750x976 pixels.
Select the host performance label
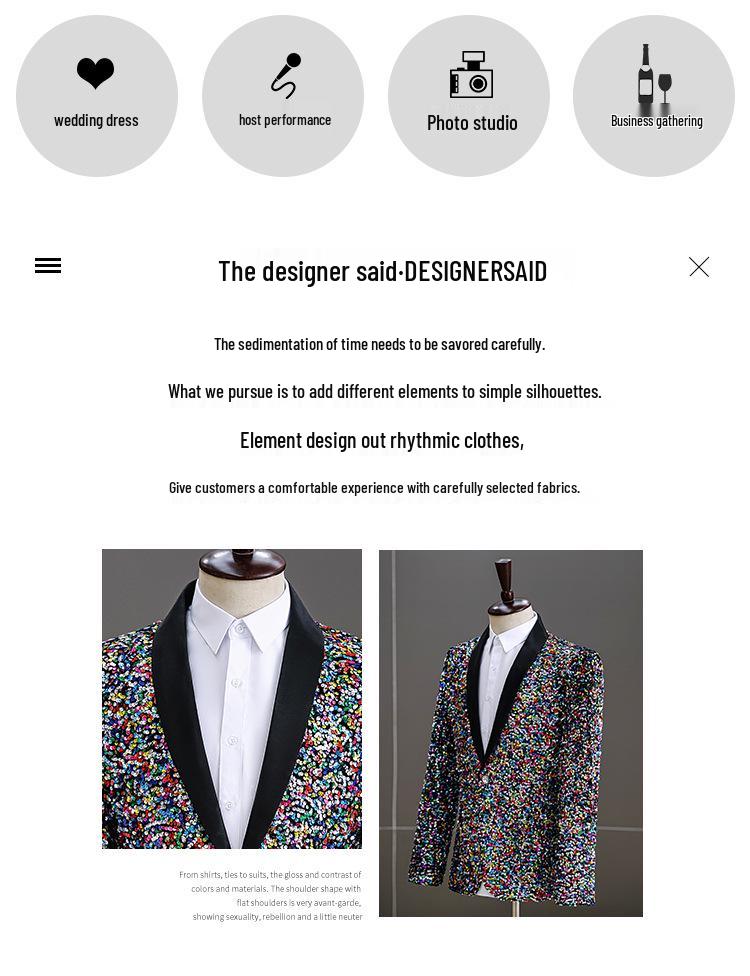click(x=285, y=120)
